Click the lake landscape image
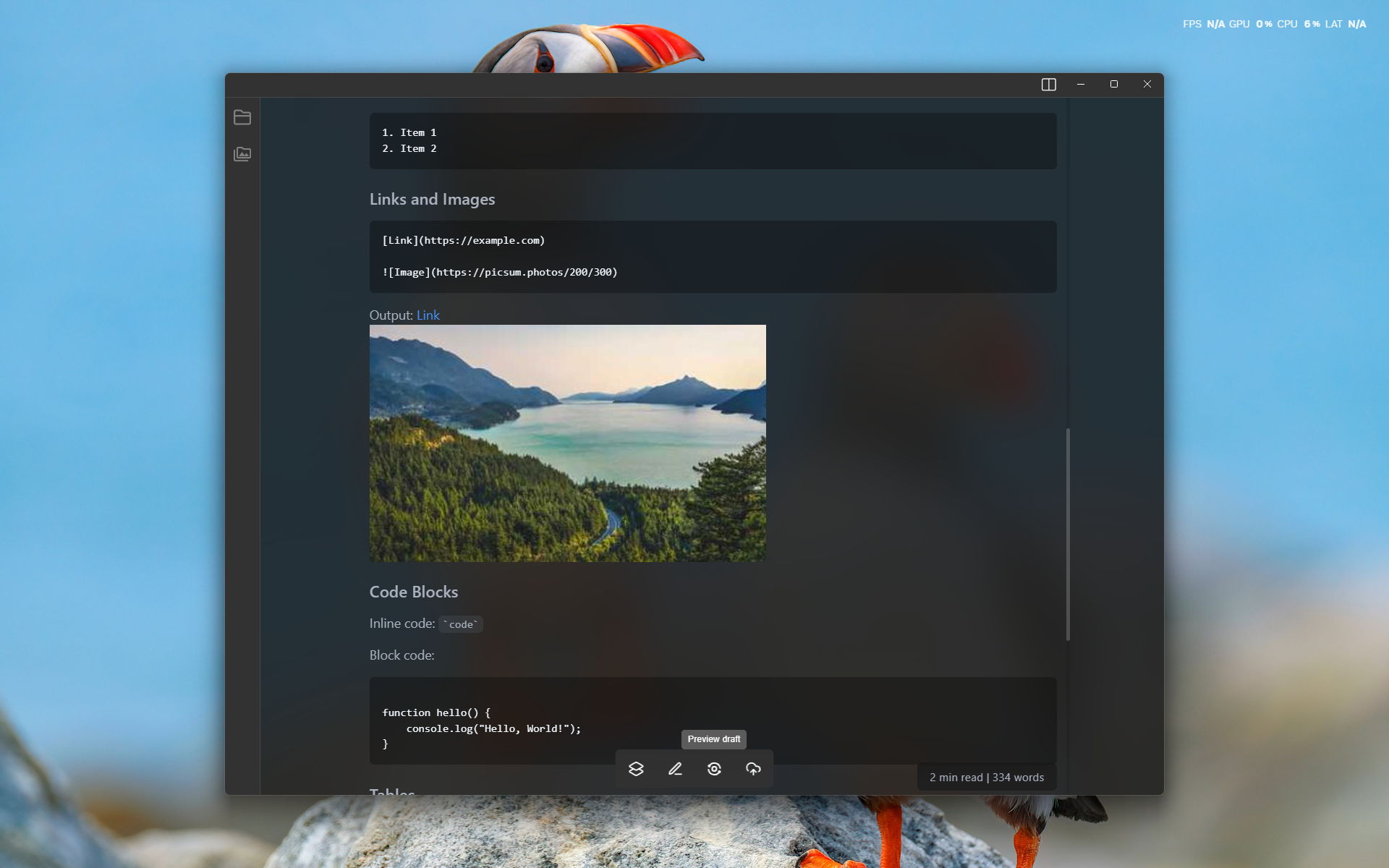Screen dimensions: 1389x868 click(x=567, y=443)
